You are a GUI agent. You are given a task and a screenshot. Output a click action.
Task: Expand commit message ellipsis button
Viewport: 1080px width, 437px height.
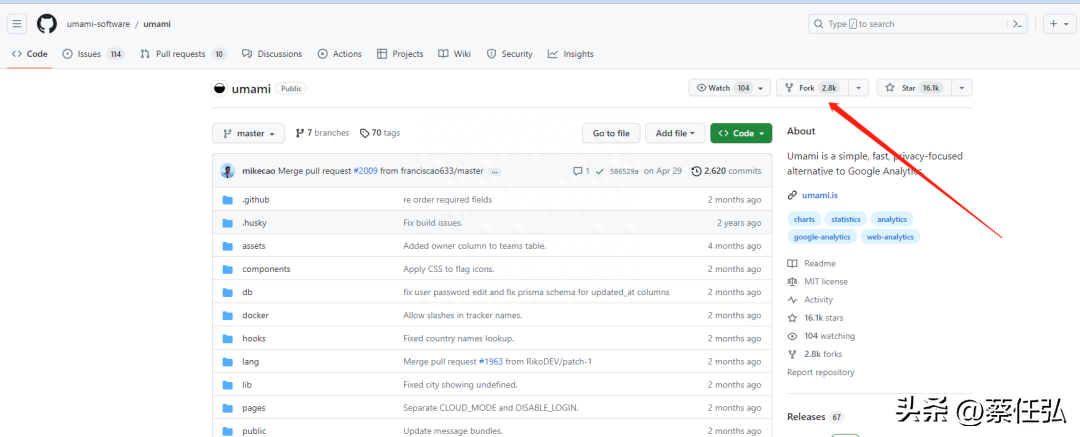[495, 171]
